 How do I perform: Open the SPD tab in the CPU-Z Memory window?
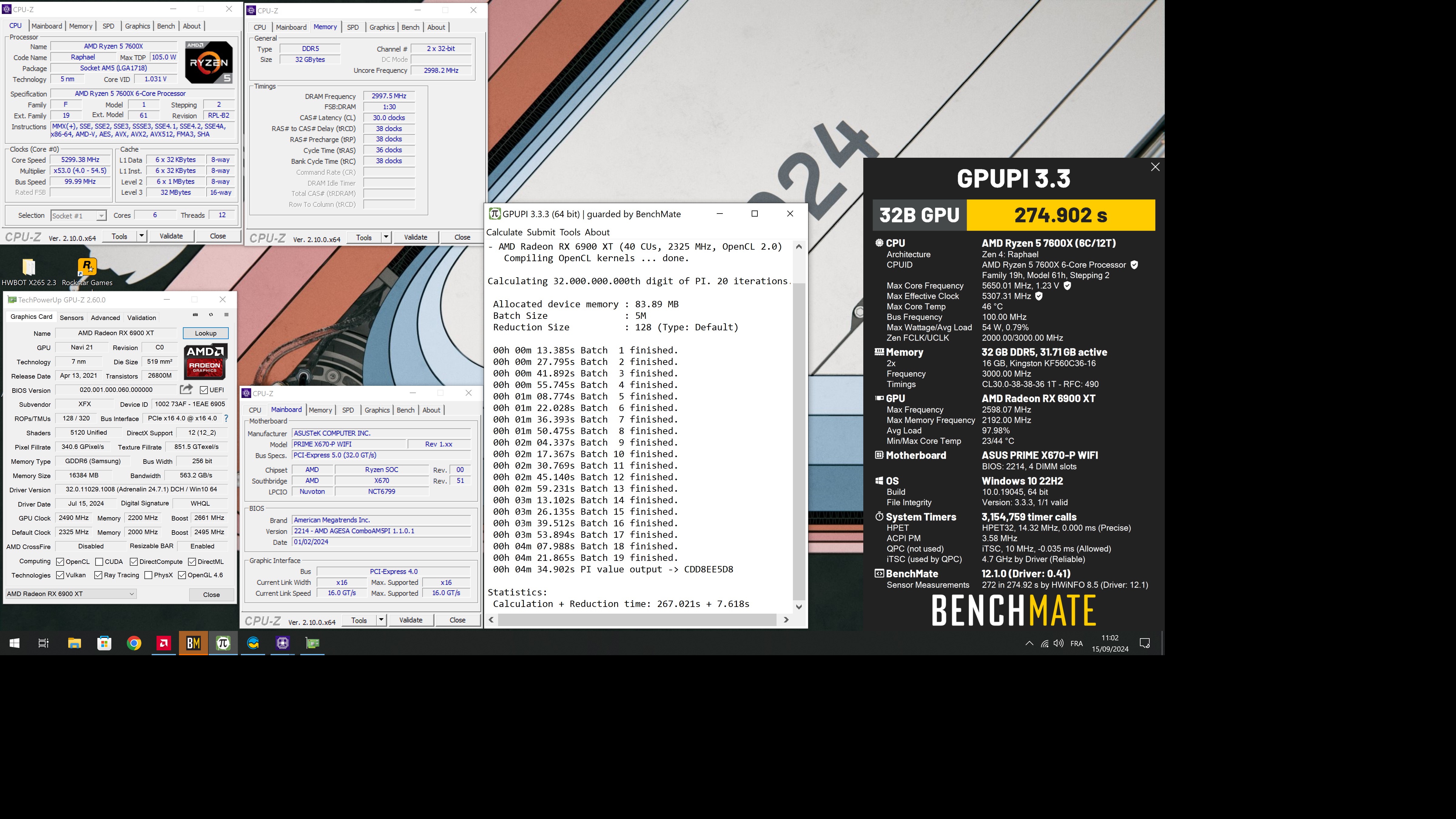[353, 27]
